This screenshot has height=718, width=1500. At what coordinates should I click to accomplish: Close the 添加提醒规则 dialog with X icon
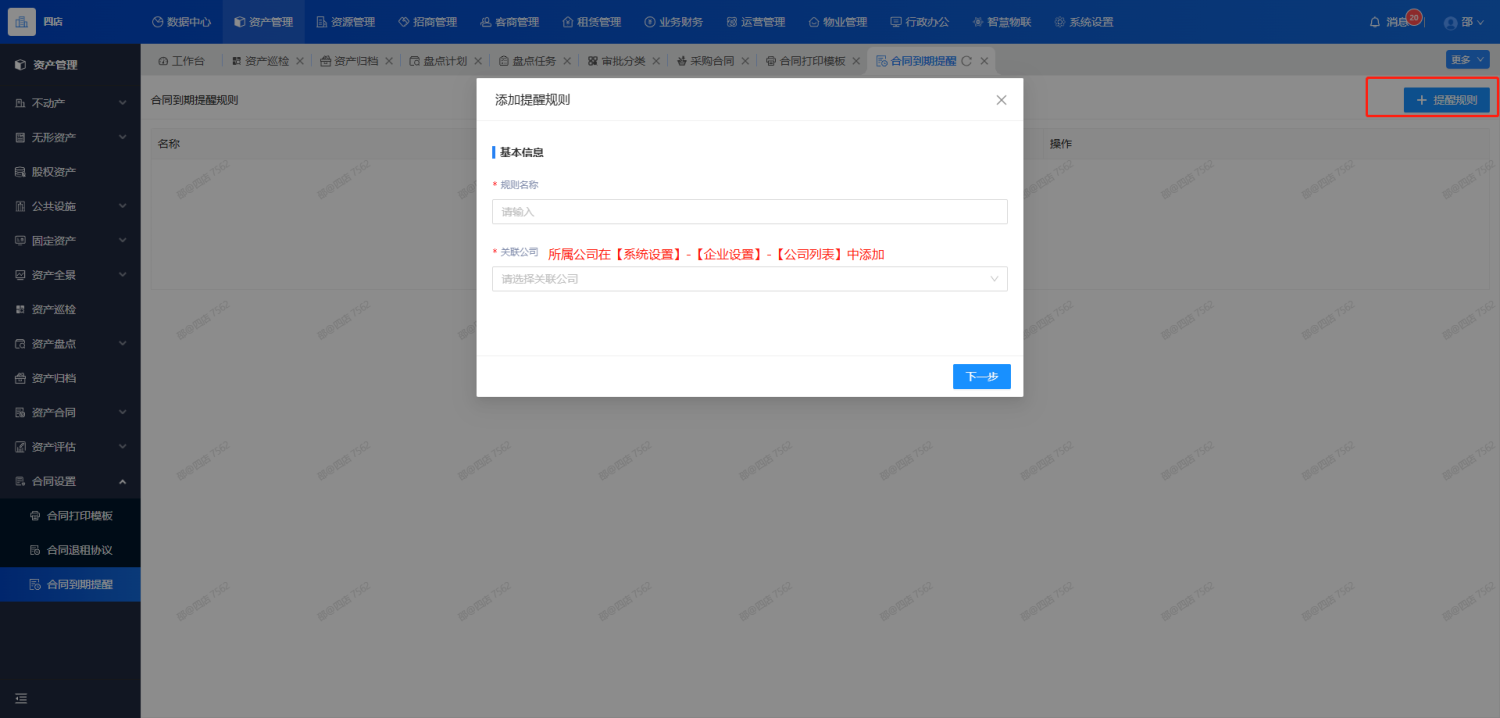pos(1001,100)
